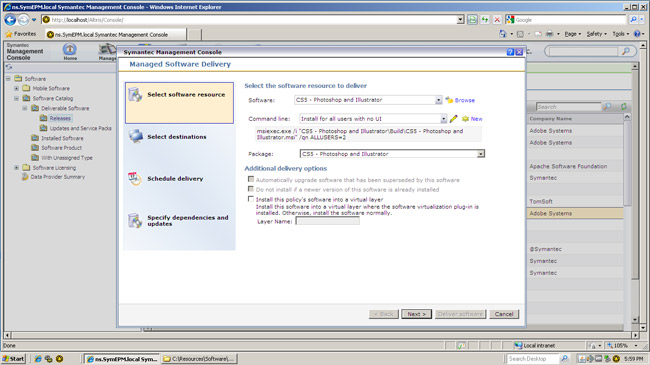Click the browser Back arrow button
Screen dimensions: 650x365
[x=10, y=19]
